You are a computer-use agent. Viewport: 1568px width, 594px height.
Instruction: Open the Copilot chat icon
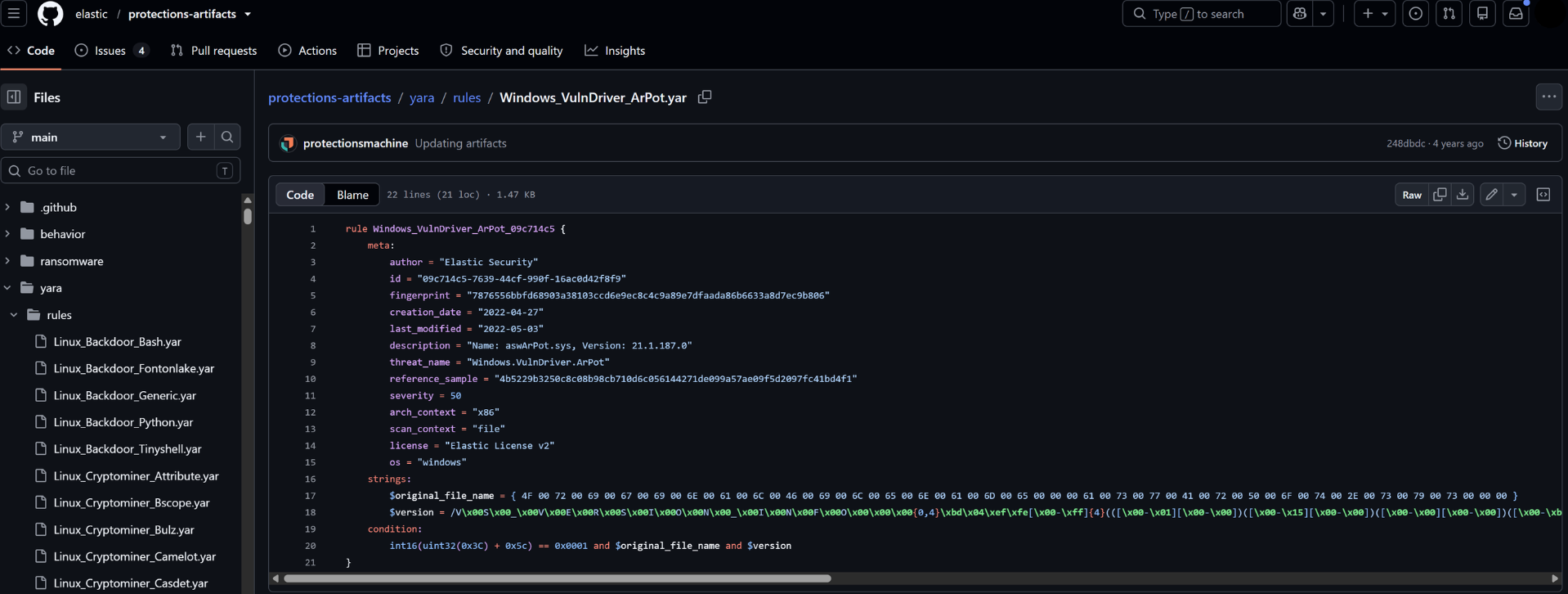(x=1300, y=13)
